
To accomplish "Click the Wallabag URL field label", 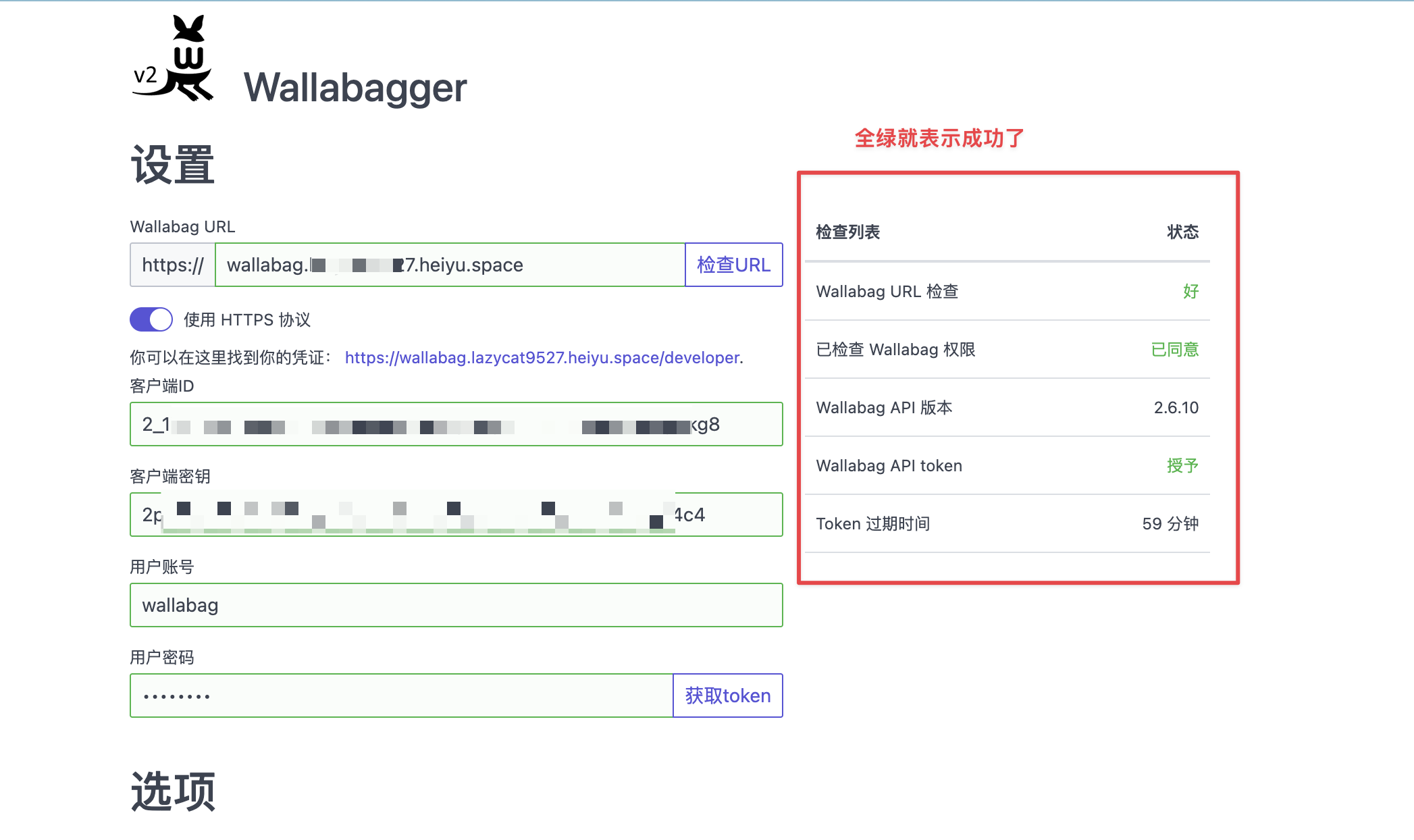I will point(182,226).
